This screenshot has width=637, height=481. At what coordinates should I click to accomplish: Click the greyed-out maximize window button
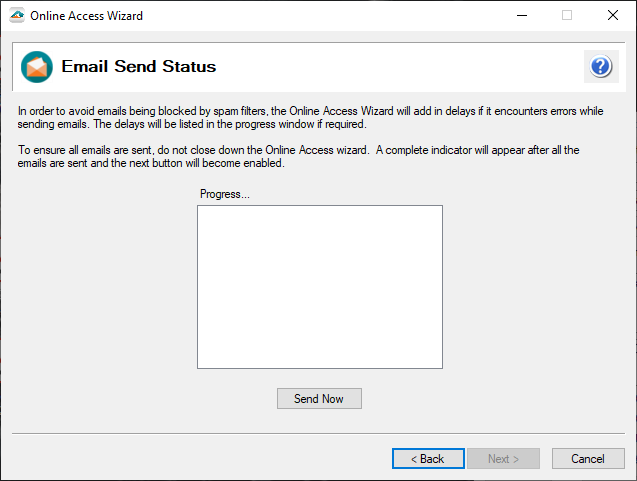(567, 16)
